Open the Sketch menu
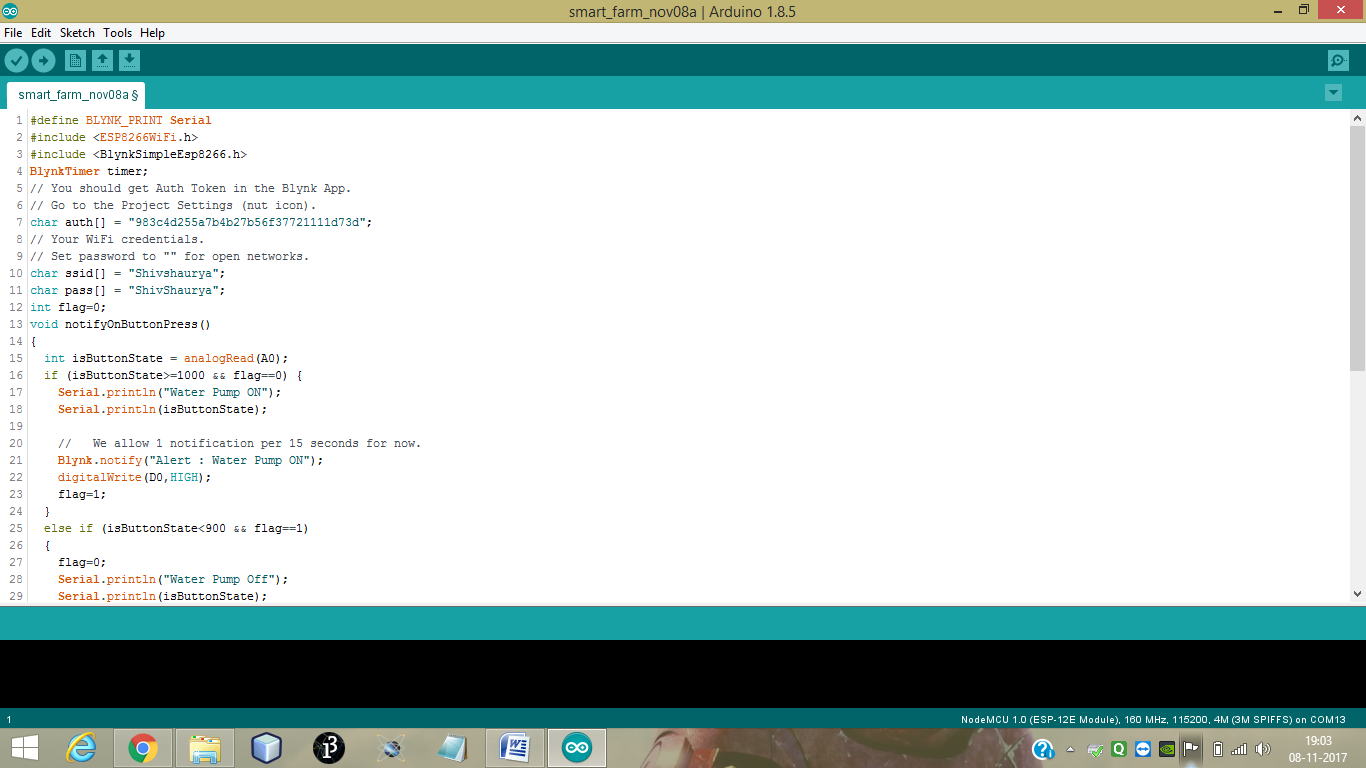The image size is (1366, 768). [77, 33]
